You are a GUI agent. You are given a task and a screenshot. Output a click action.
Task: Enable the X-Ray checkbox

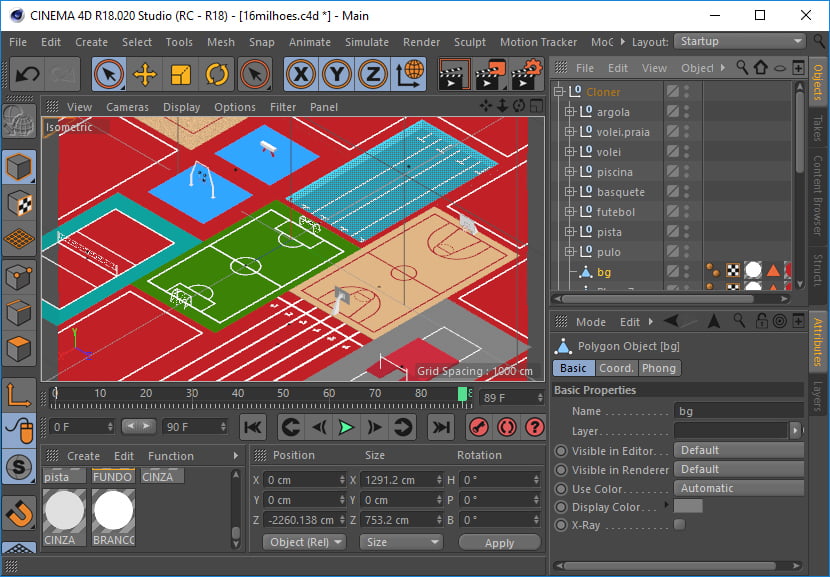[680, 525]
